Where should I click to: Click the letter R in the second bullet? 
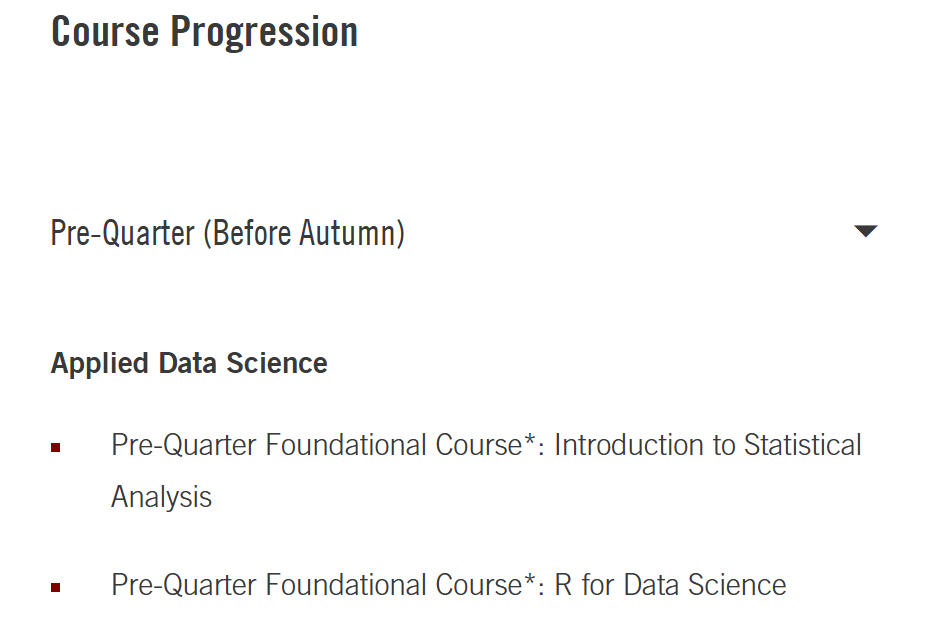coord(563,585)
